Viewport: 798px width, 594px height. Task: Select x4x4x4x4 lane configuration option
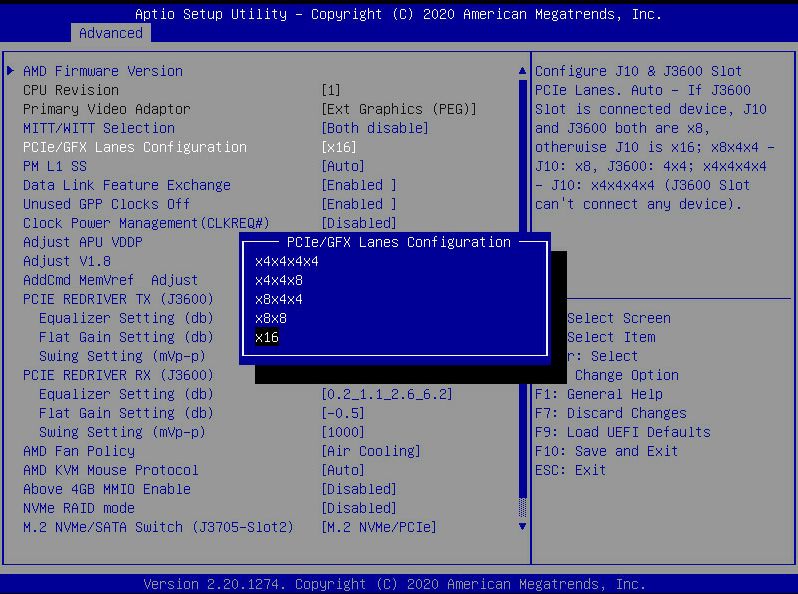pos(286,261)
